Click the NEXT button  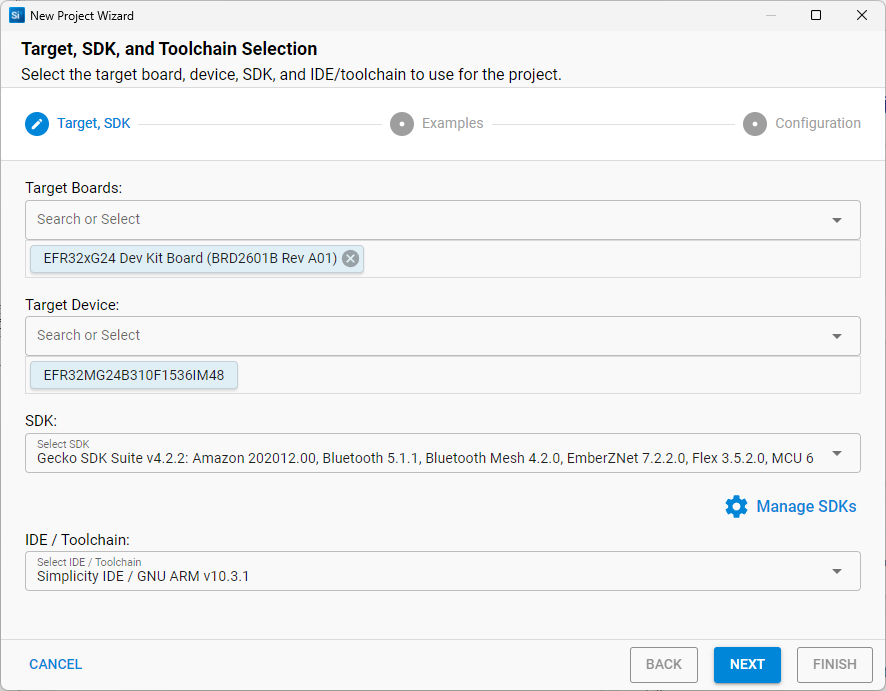coord(747,664)
